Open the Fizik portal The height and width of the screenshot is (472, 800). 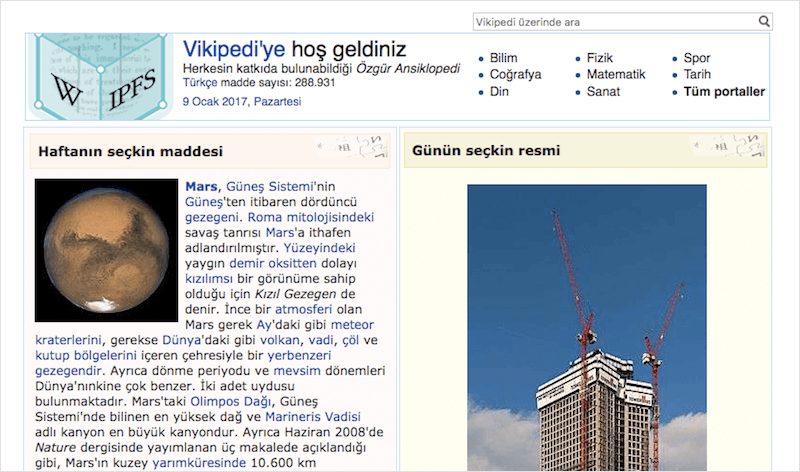pos(599,58)
